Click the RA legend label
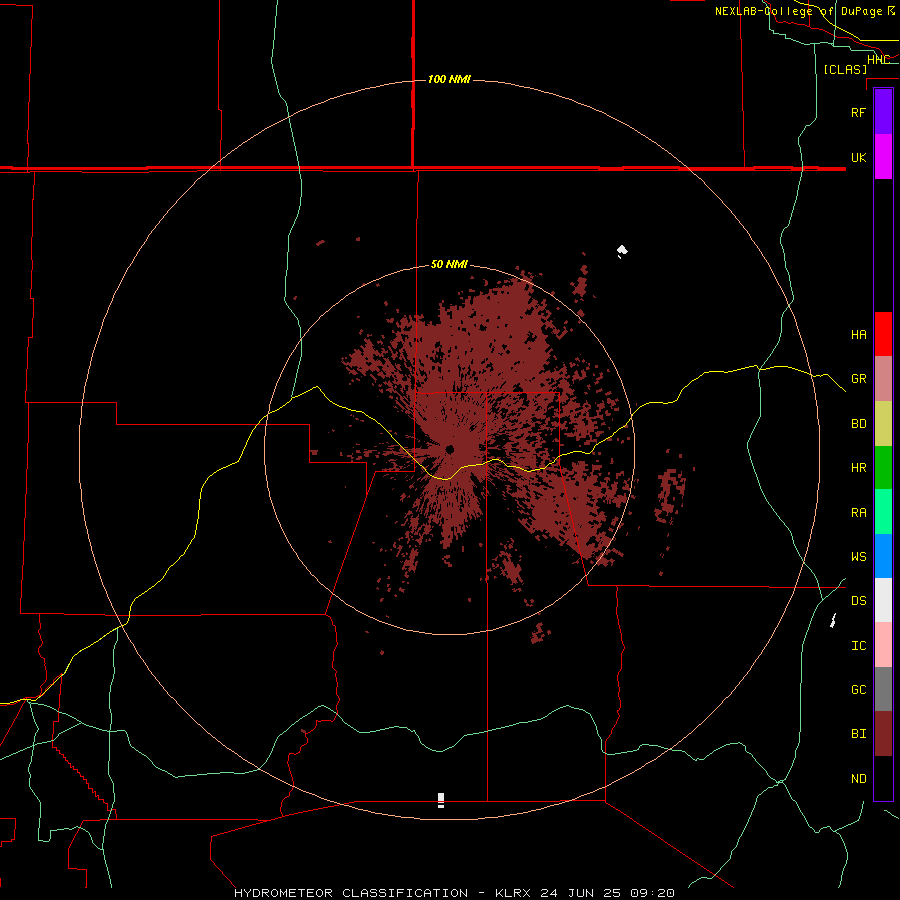Screen dimensions: 900x900 tap(858, 512)
